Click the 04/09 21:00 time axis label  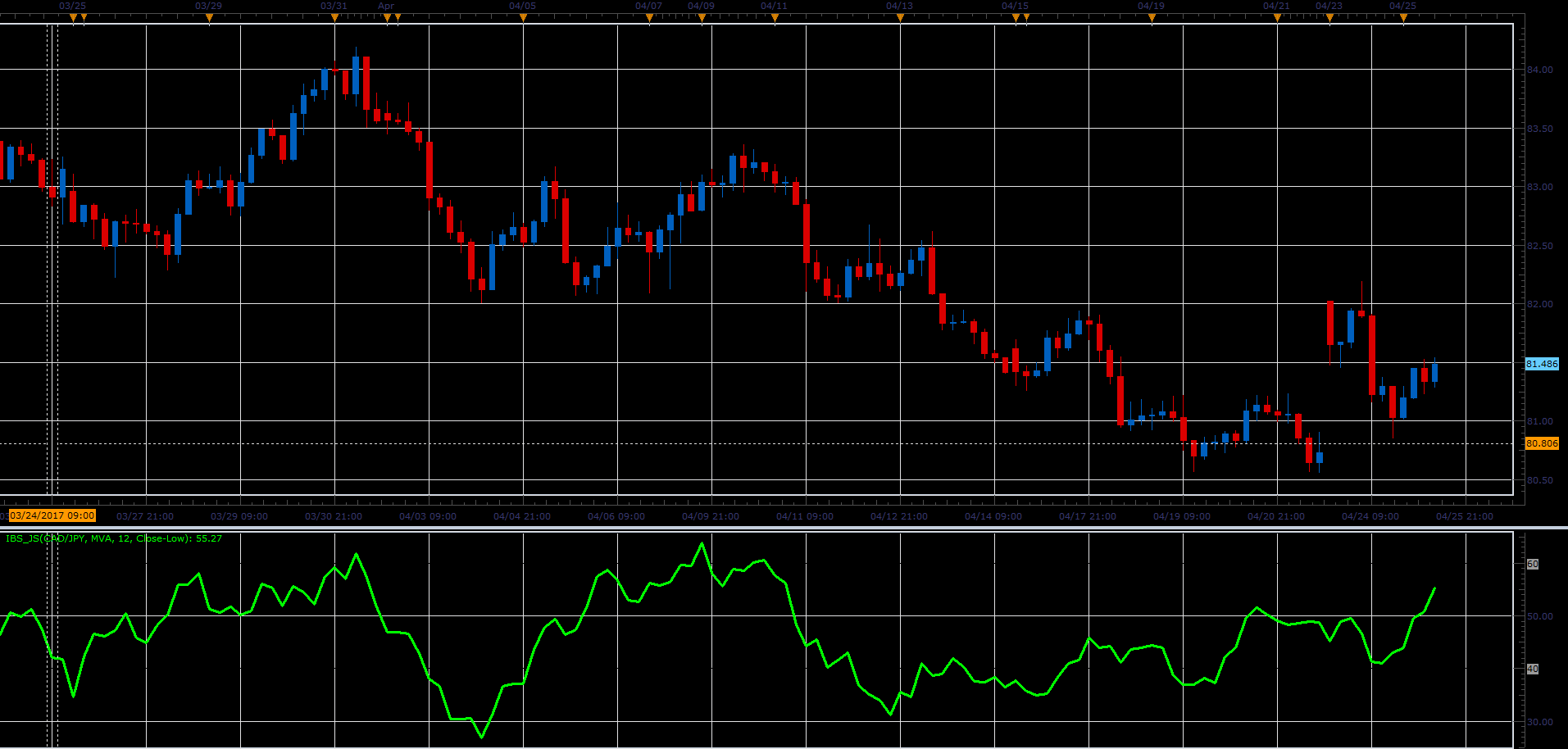pyautogui.click(x=711, y=516)
